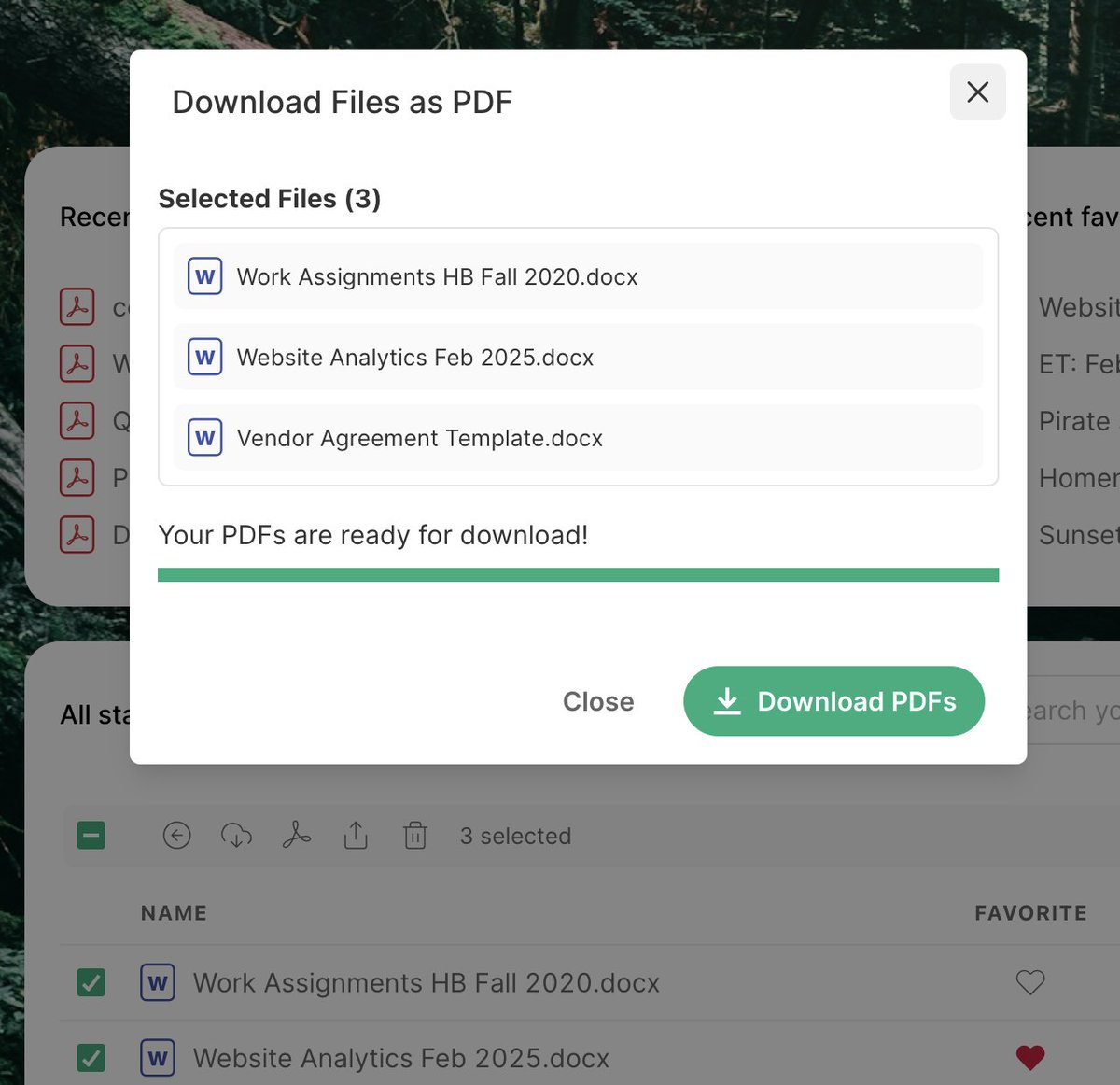The width and height of the screenshot is (1120, 1085).
Task: Select Vendor Agreement Template.docx in dialog list
Action: 578,437
